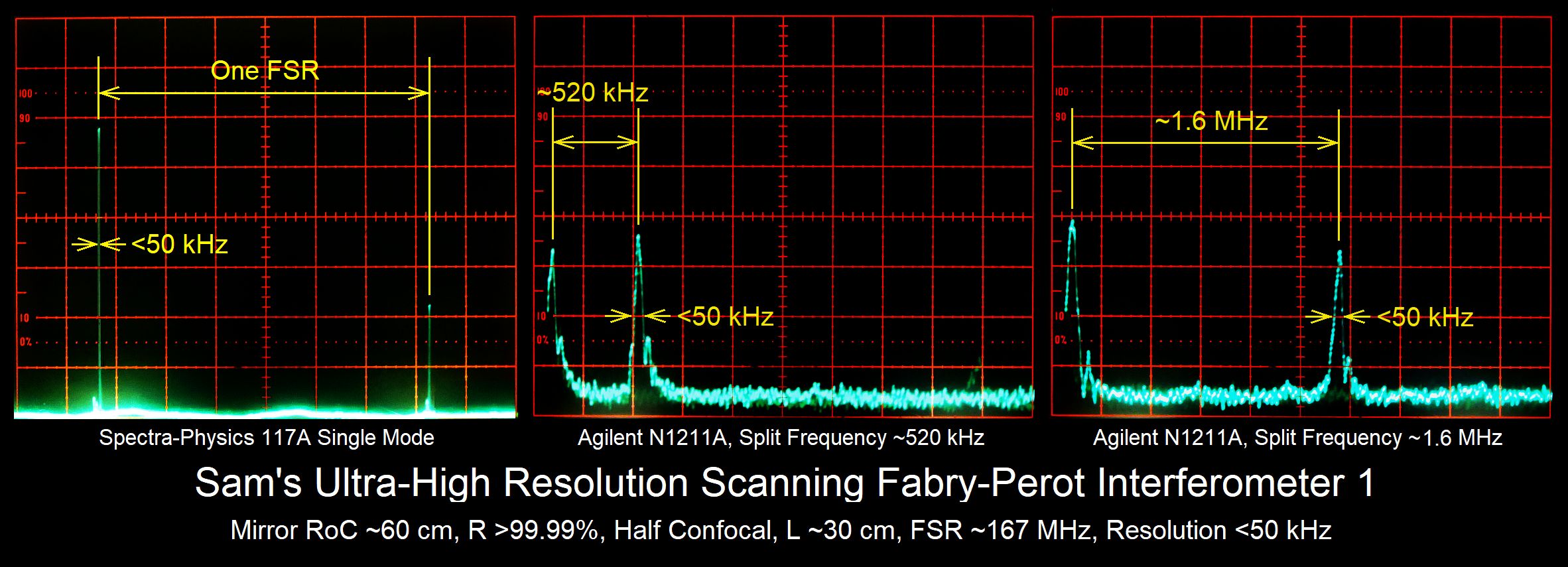This screenshot has height=567, width=1568.
Task: Click the "One FSR" annotation label
Action: [x=265, y=70]
